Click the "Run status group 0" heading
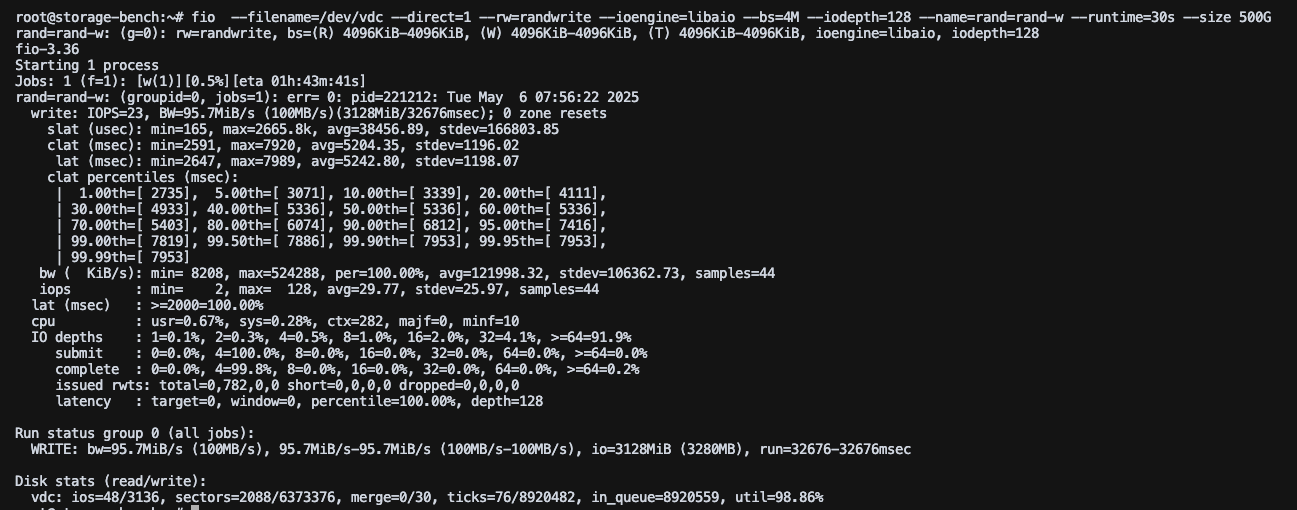This screenshot has height=510, width=1297. click(x=135, y=433)
